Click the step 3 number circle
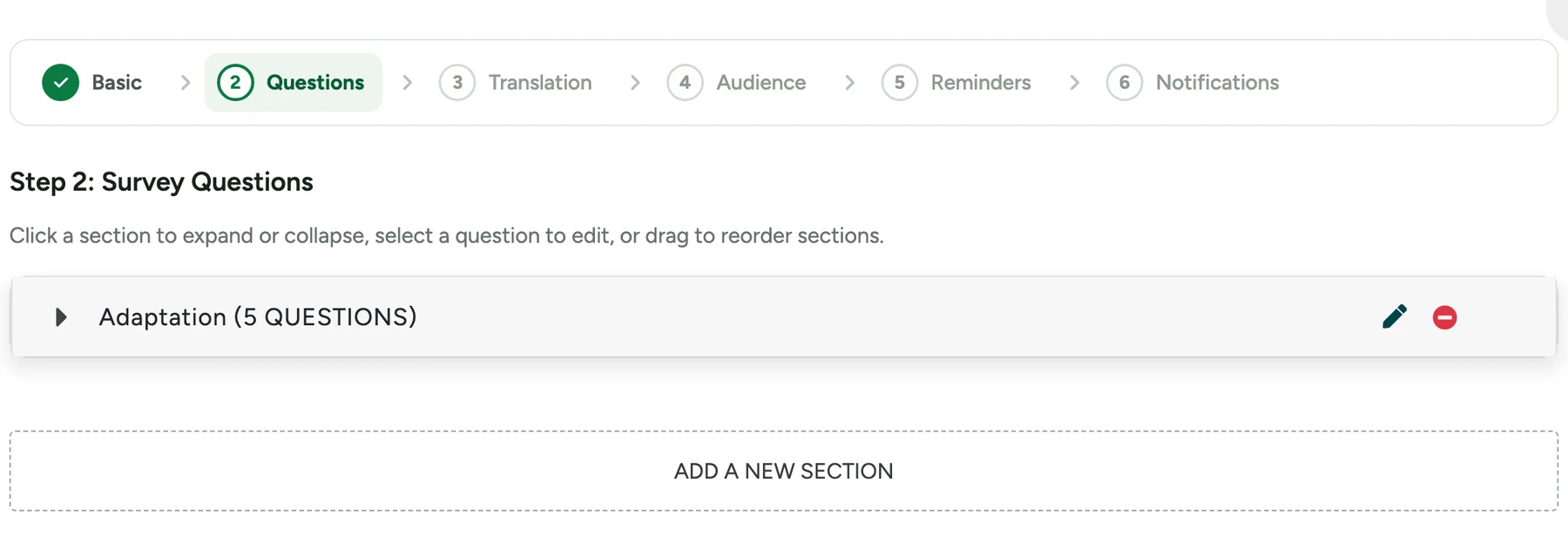 coord(457,83)
